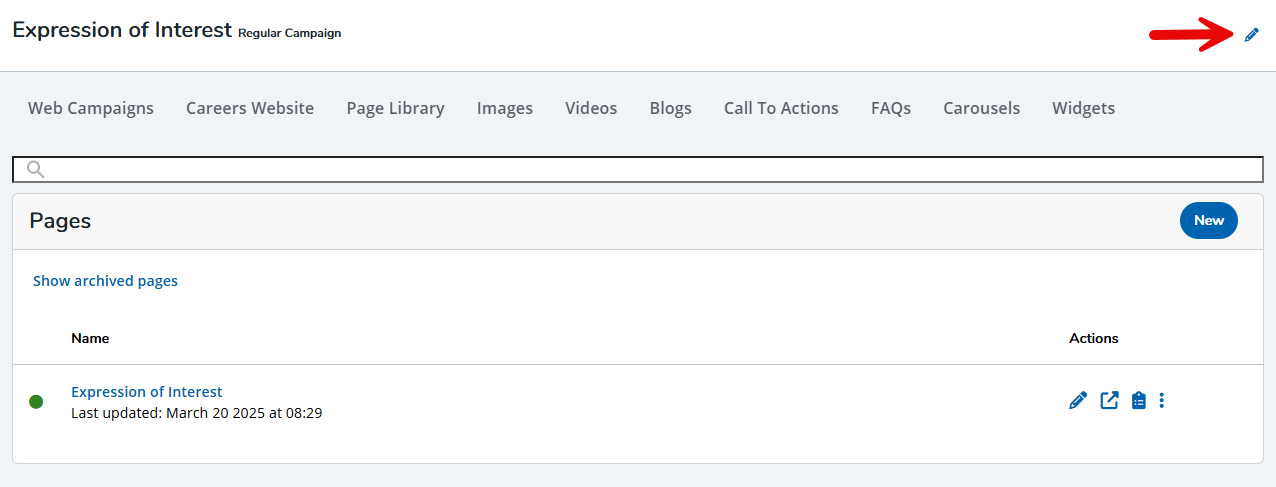Image resolution: width=1276 pixels, height=487 pixels.
Task: Go to the Page Library tab
Action: click(x=395, y=108)
